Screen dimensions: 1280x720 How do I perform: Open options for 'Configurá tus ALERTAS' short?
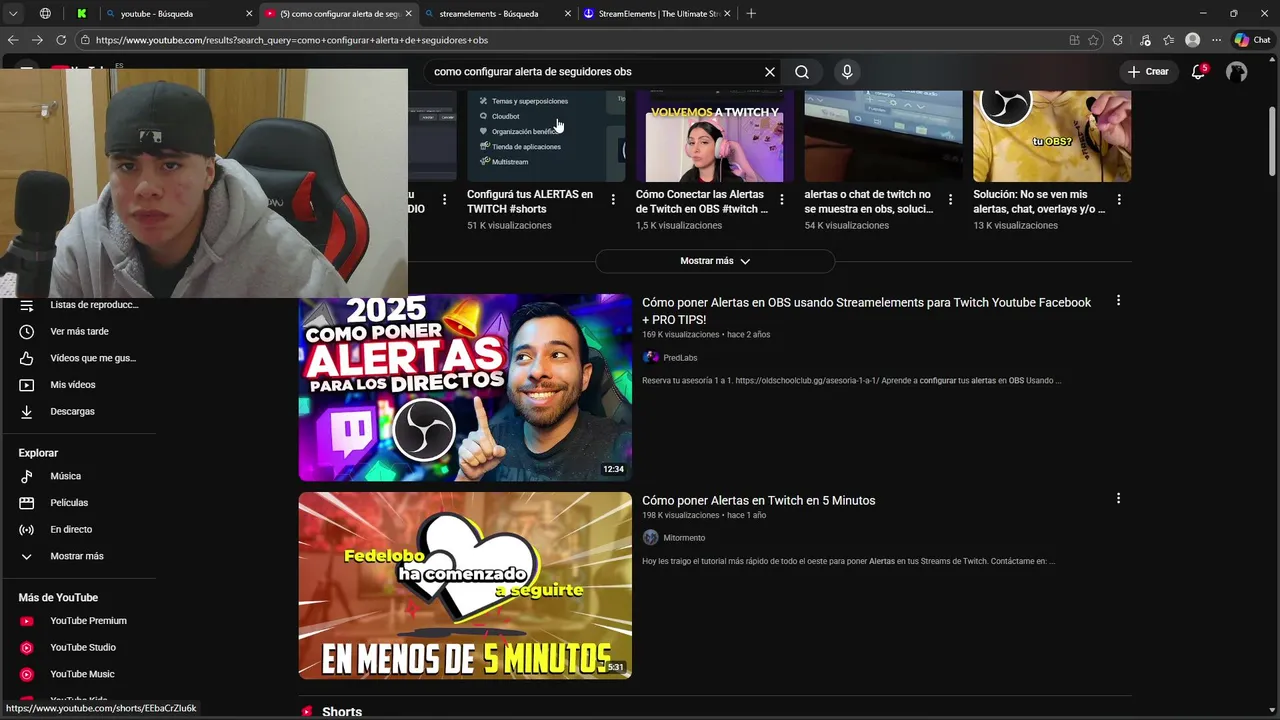pyautogui.click(x=613, y=200)
